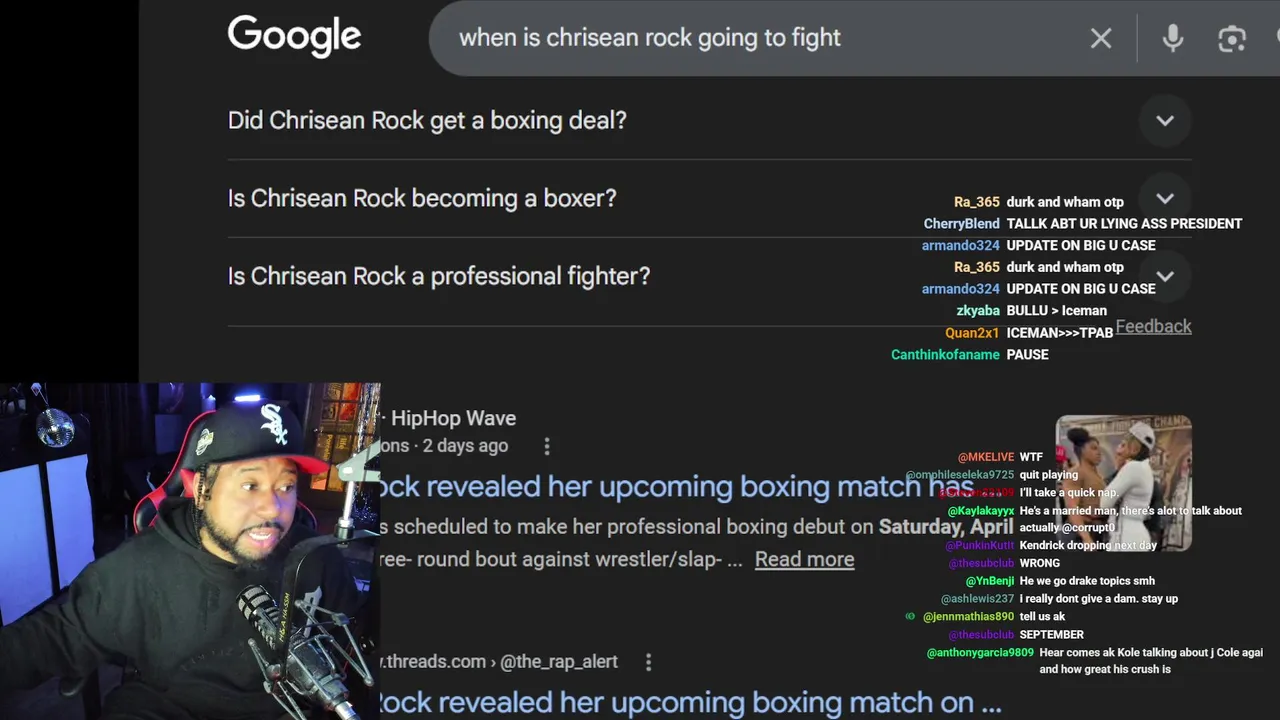The width and height of the screenshot is (1280, 720).
Task: Open search by image camera icon
Action: coord(1232,38)
